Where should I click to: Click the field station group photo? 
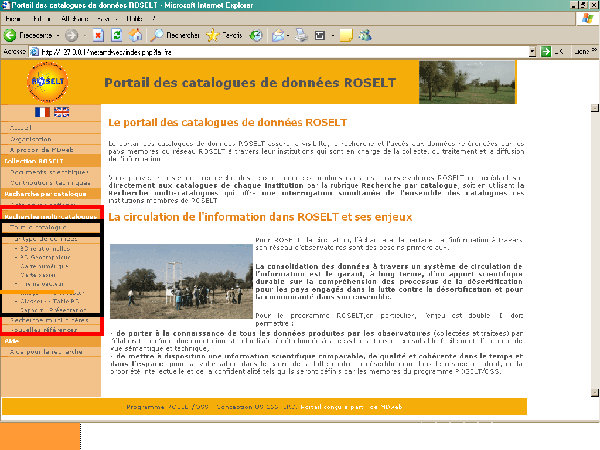[x=181, y=281]
